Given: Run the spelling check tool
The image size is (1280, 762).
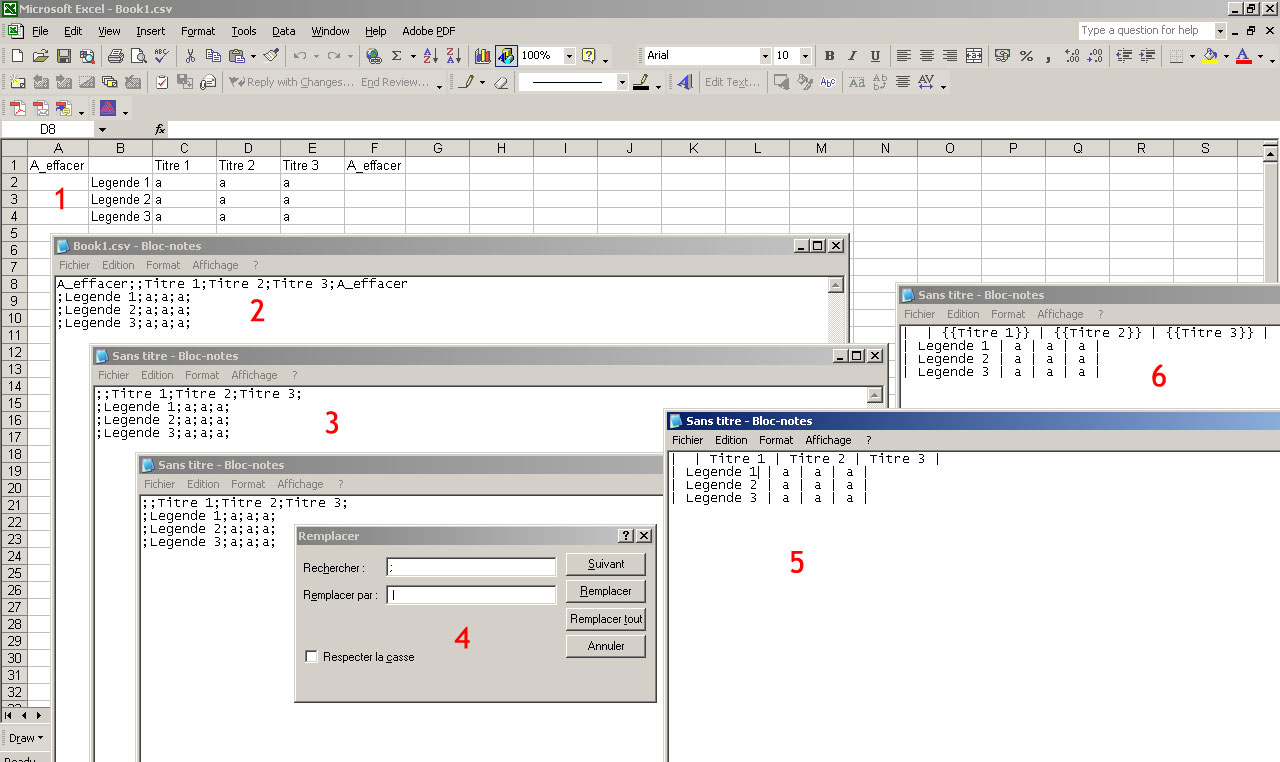Looking at the screenshot, I should pyautogui.click(x=160, y=56).
